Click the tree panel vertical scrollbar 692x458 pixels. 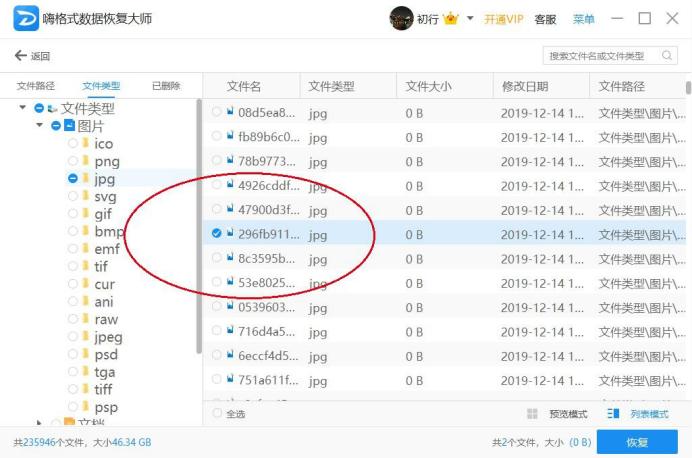(199, 226)
